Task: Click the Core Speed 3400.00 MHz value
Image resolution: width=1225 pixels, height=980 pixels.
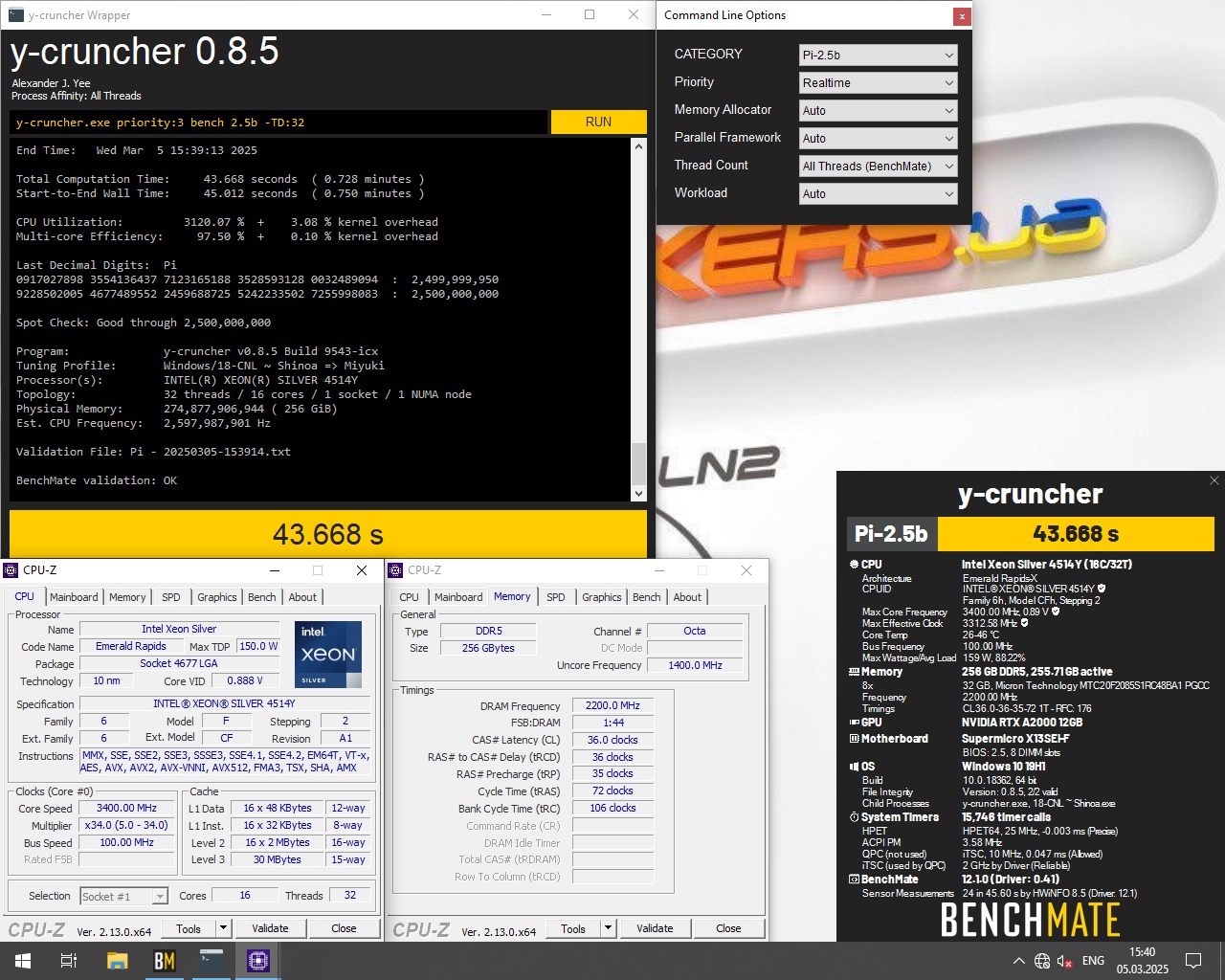Action: click(126, 808)
